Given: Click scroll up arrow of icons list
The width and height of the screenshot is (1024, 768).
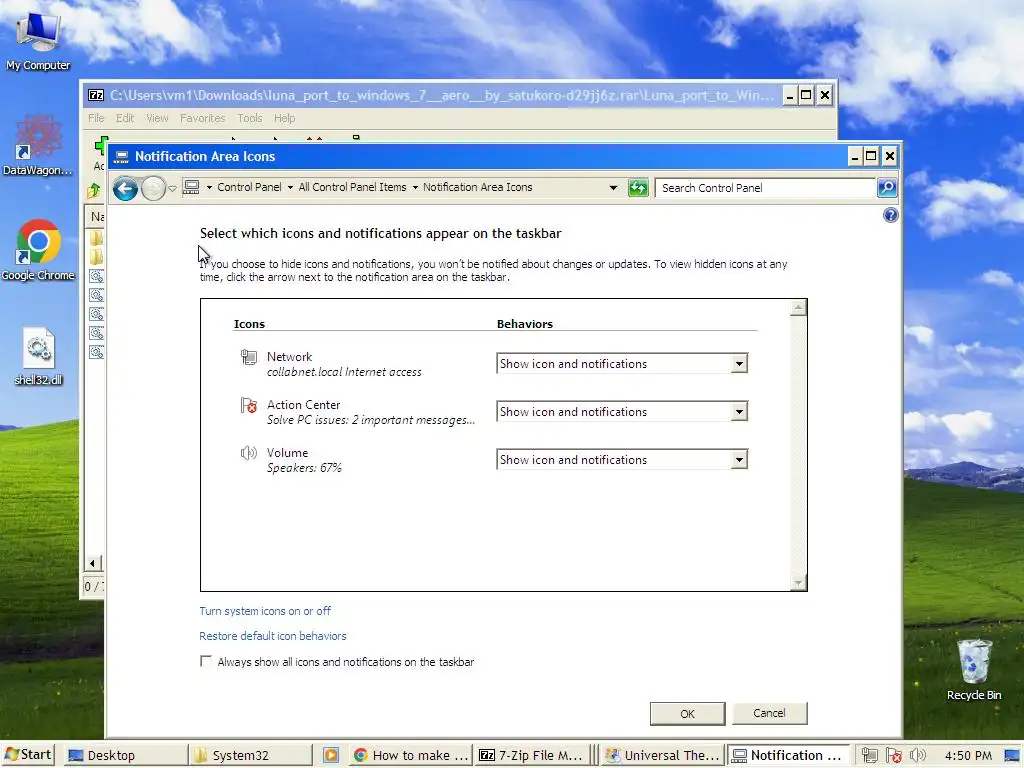Looking at the screenshot, I should point(798,308).
